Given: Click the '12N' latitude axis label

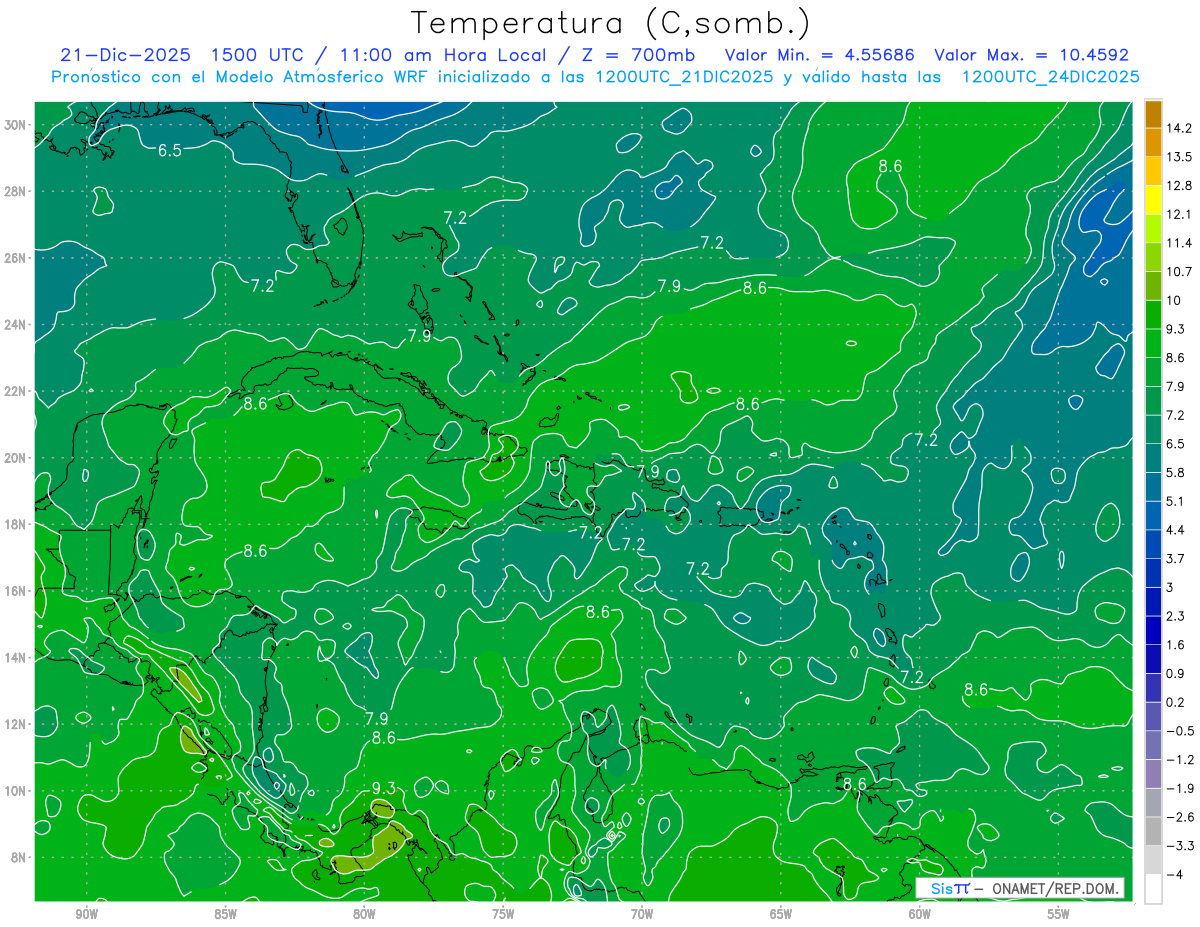Looking at the screenshot, I should click(x=17, y=724).
